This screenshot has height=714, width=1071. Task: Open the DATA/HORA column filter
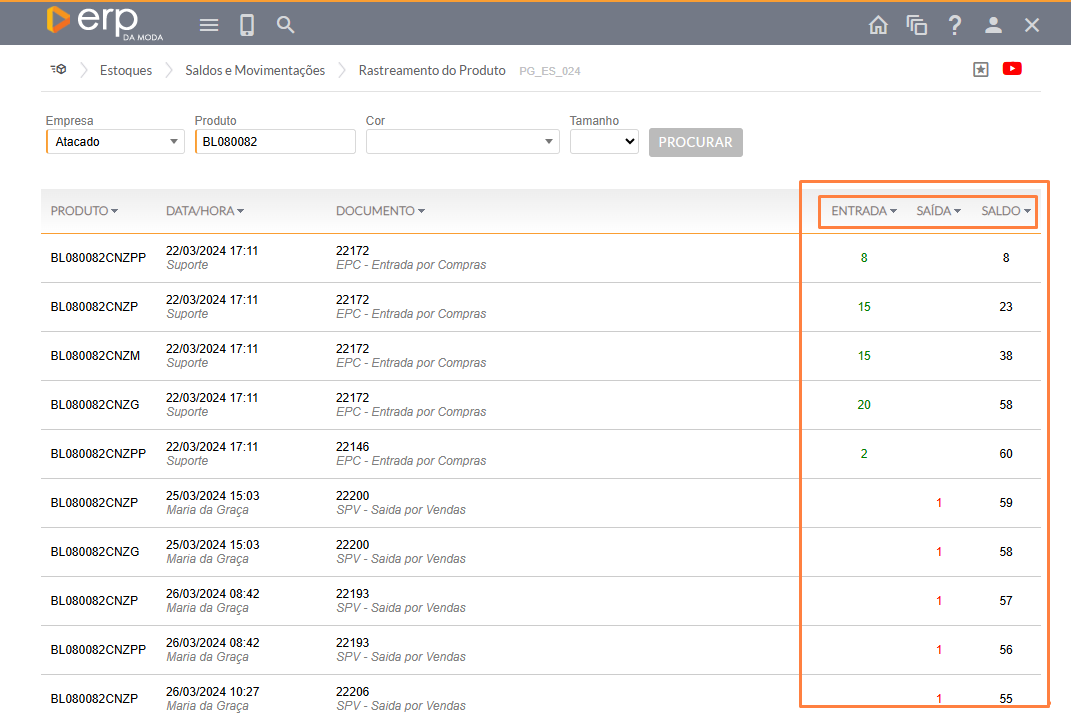(x=205, y=211)
